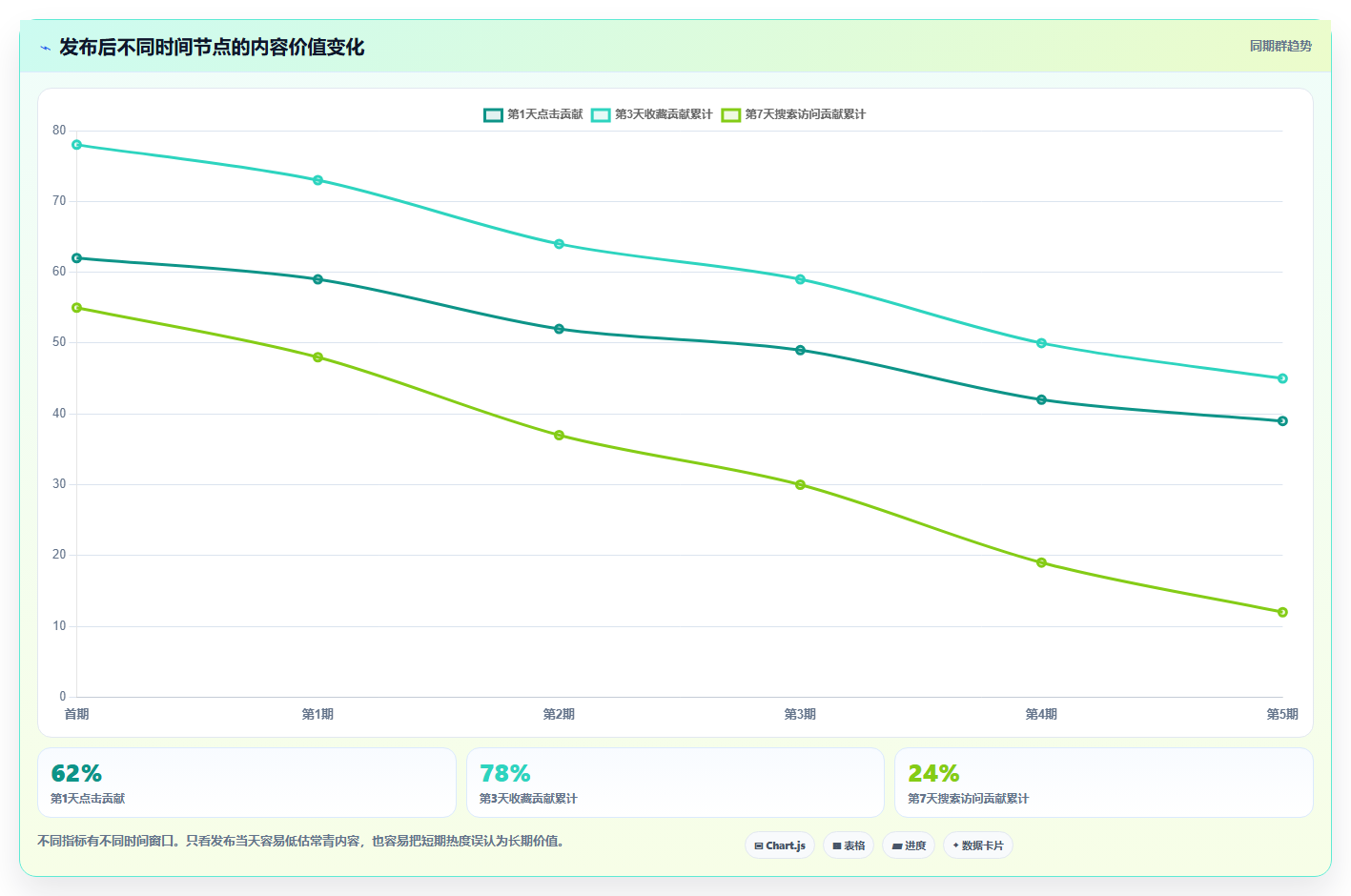Image resolution: width=1351 pixels, height=896 pixels.
Task: Open the 24% 第7天搜索访问贡献累计 stat card
Action: click(x=1104, y=783)
